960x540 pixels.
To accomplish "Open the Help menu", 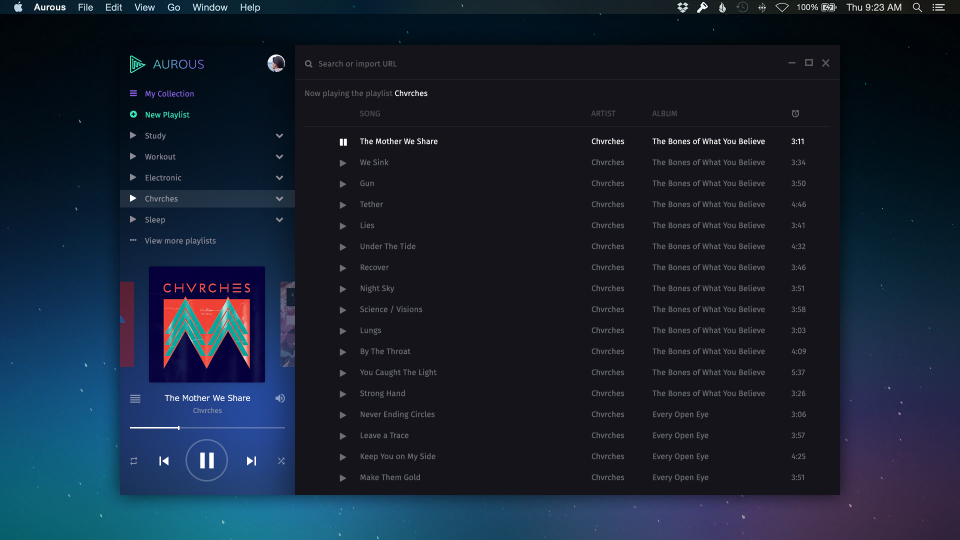I will (250, 7).
